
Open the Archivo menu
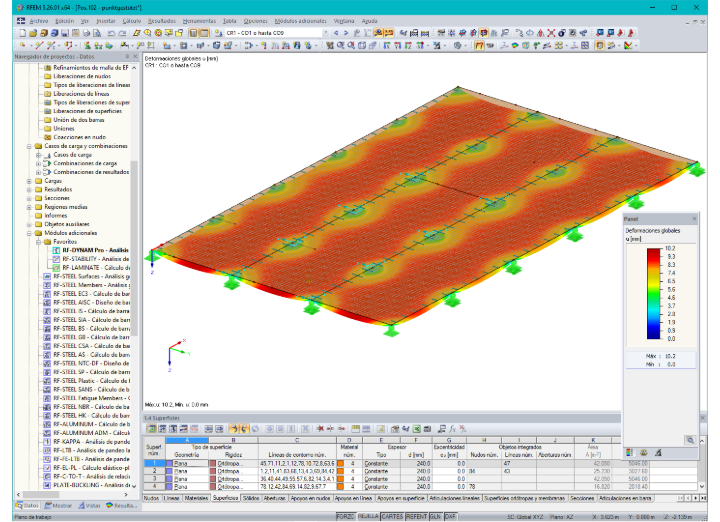tap(39, 21)
